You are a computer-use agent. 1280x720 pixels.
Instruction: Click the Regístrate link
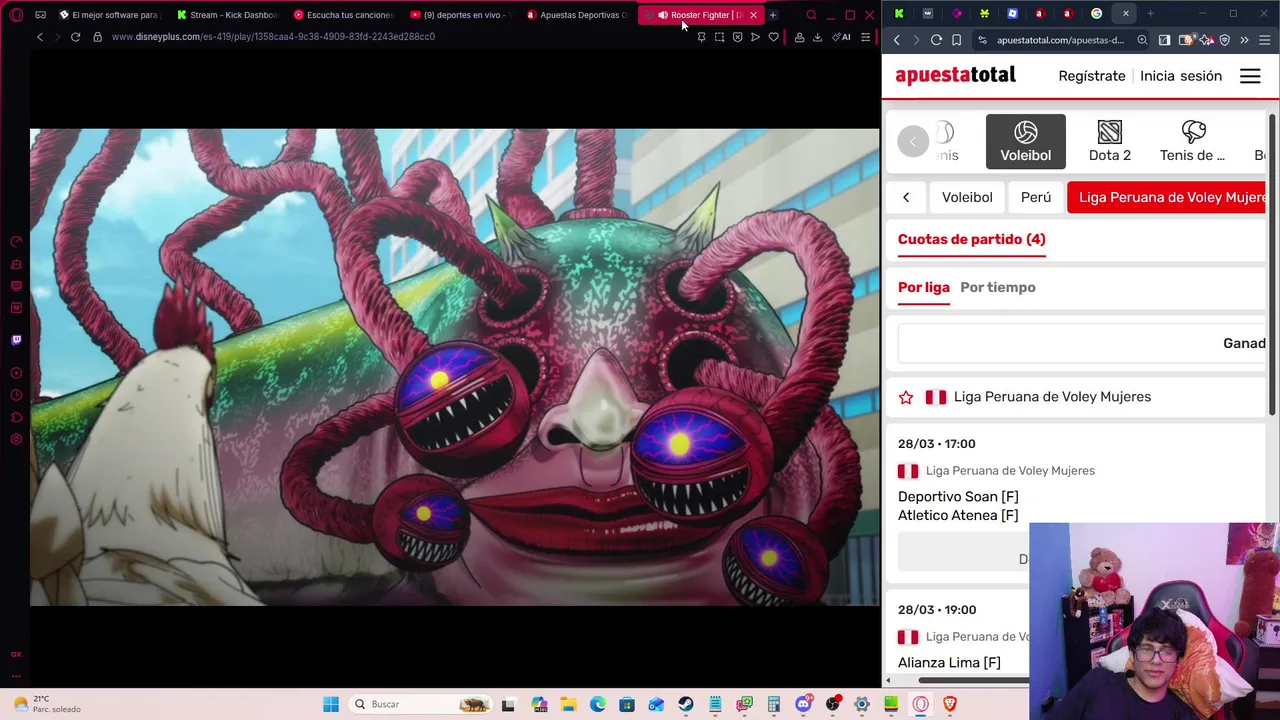pos(1092,76)
